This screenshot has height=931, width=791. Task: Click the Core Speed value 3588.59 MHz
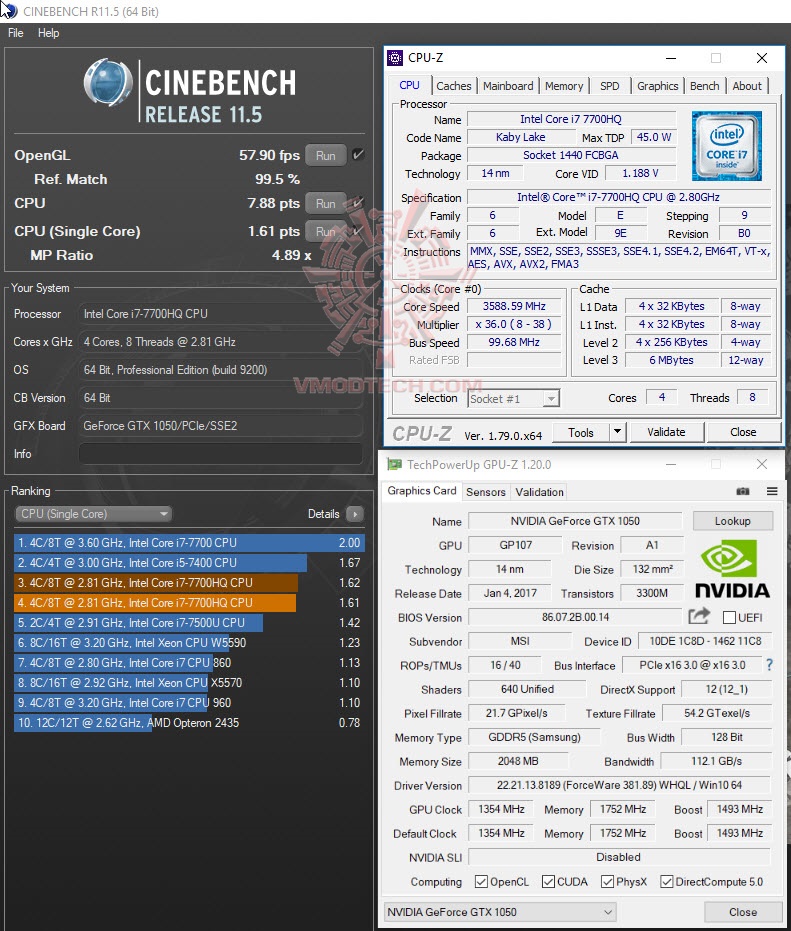(514, 306)
